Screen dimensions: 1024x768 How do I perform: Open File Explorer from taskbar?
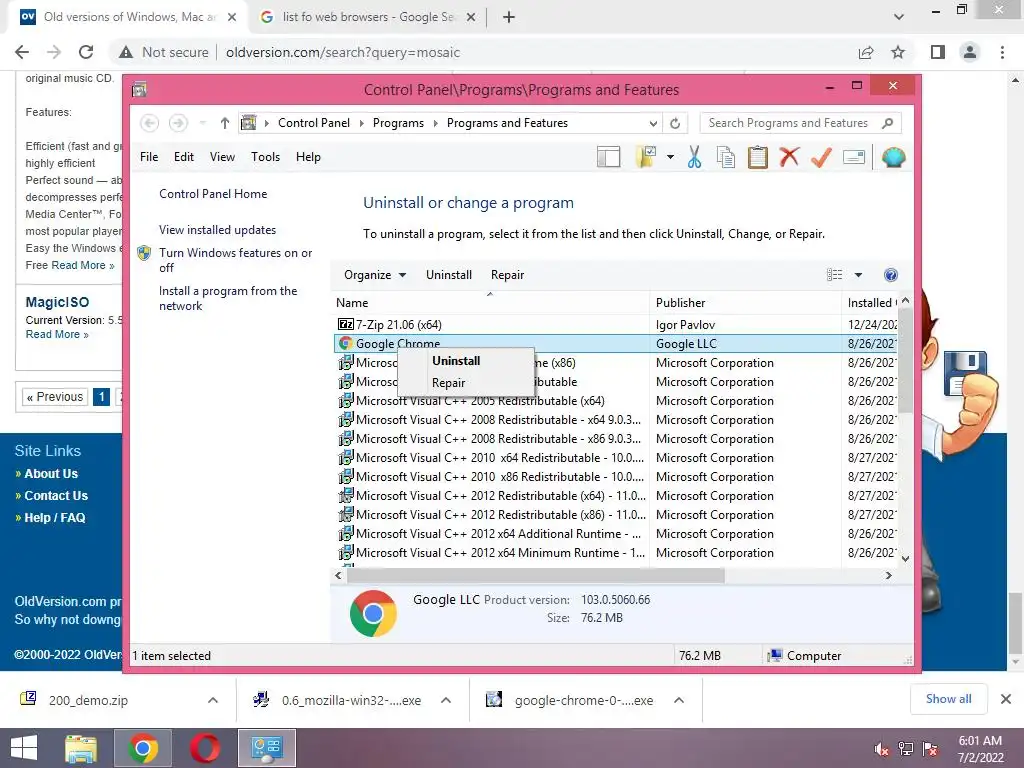coord(81,748)
